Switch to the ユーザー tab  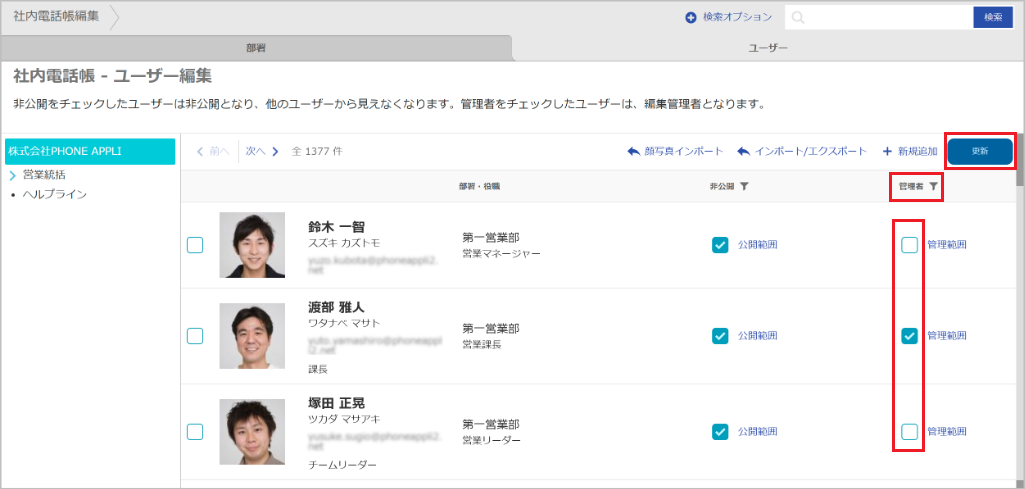pyautogui.click(x=768, y=47)
